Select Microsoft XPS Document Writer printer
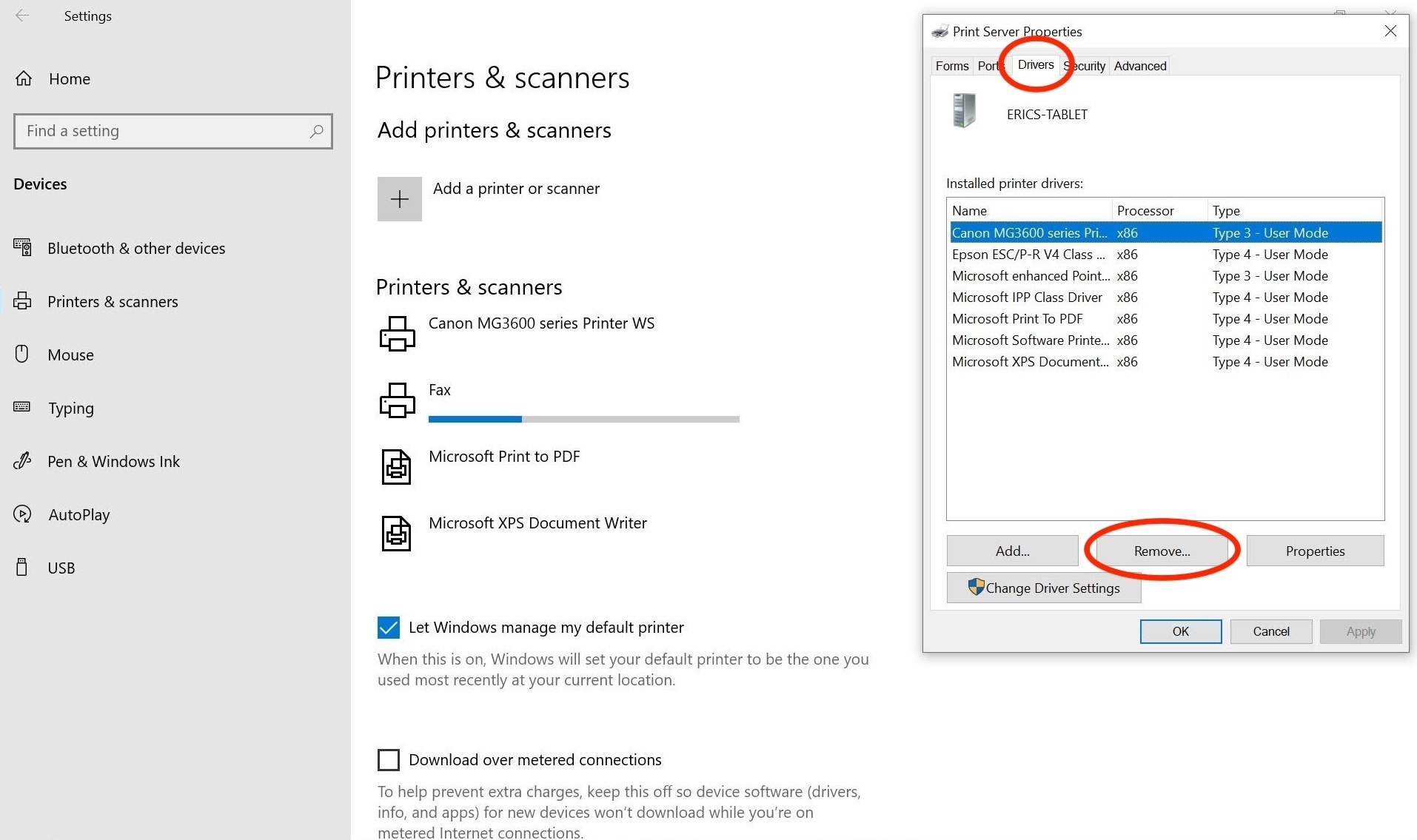Screen dimensions: 1417x840 [537, 523]
